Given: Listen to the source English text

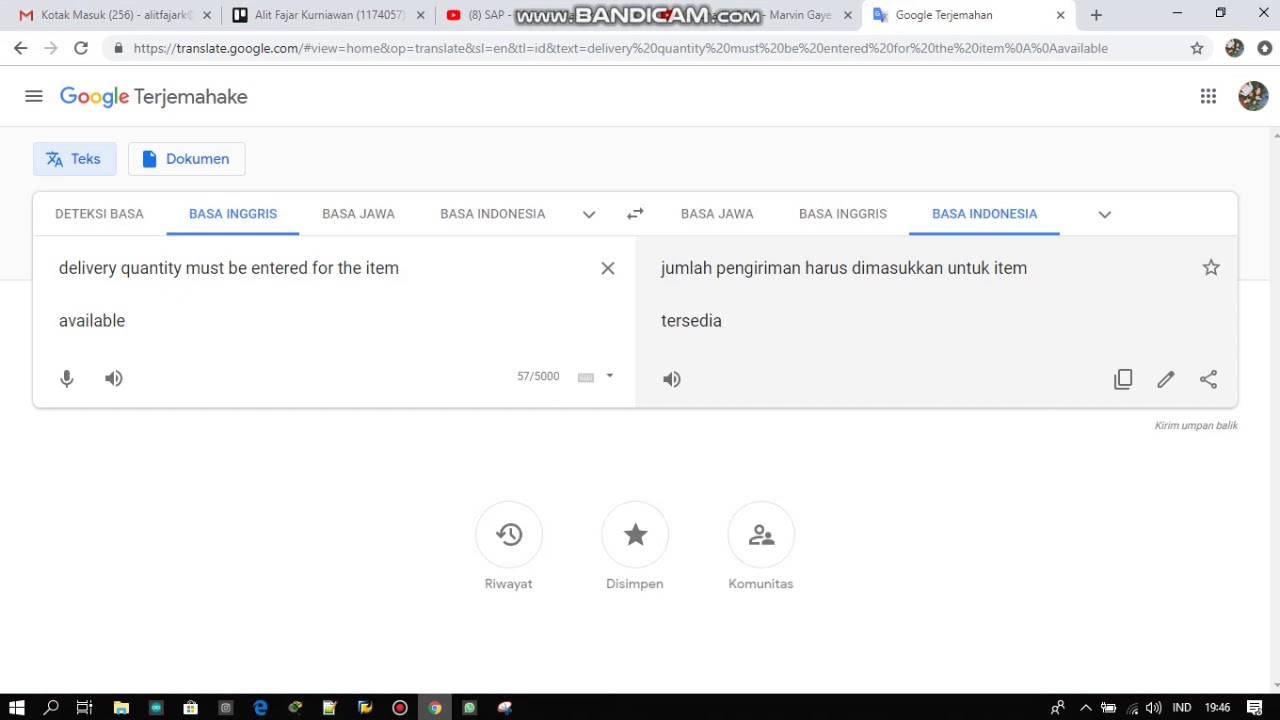Looking at the screenshot, I should click(114, 378).
